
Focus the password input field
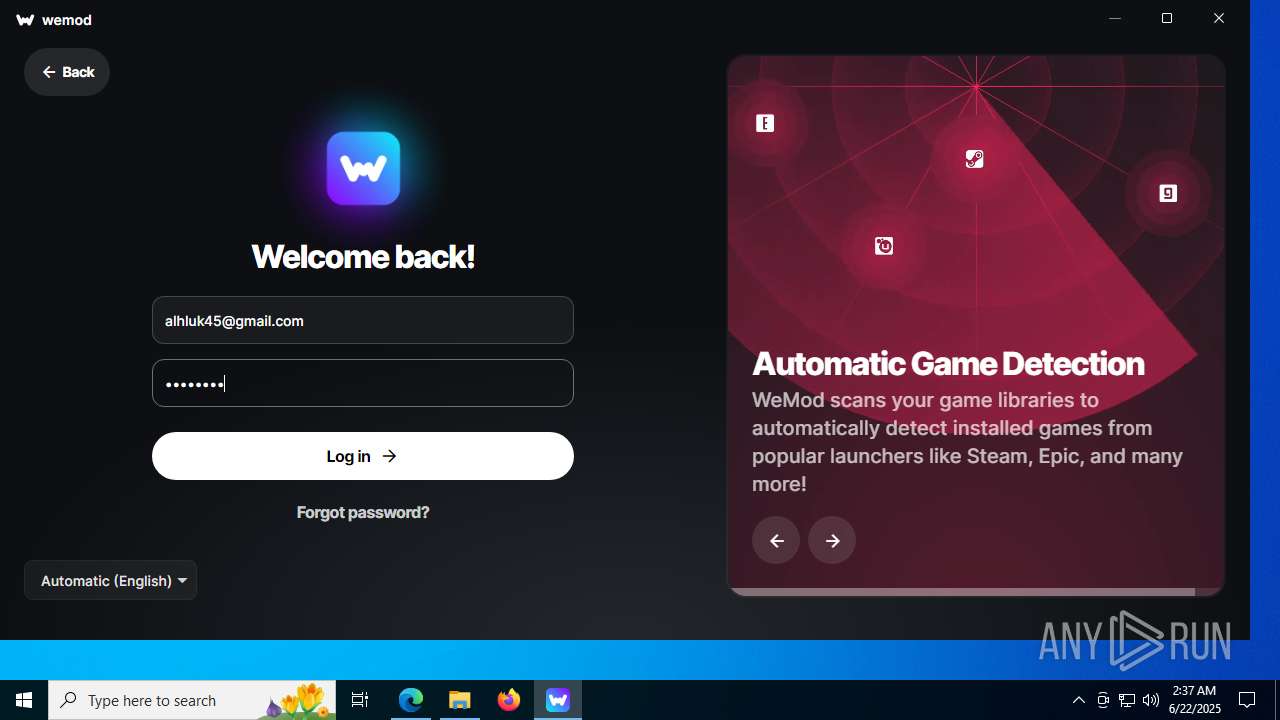point(363,383)
